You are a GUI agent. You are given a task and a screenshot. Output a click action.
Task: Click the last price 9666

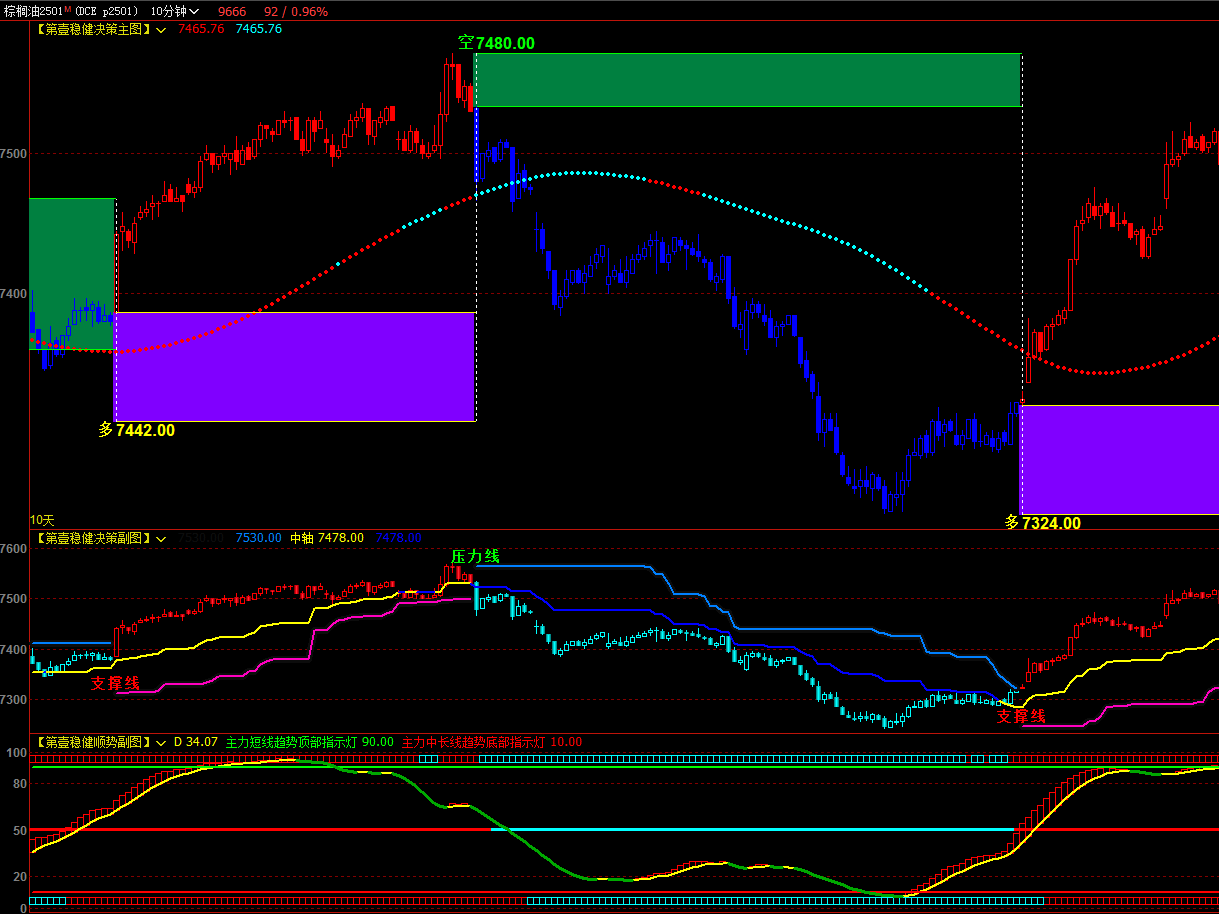(232, 11)
